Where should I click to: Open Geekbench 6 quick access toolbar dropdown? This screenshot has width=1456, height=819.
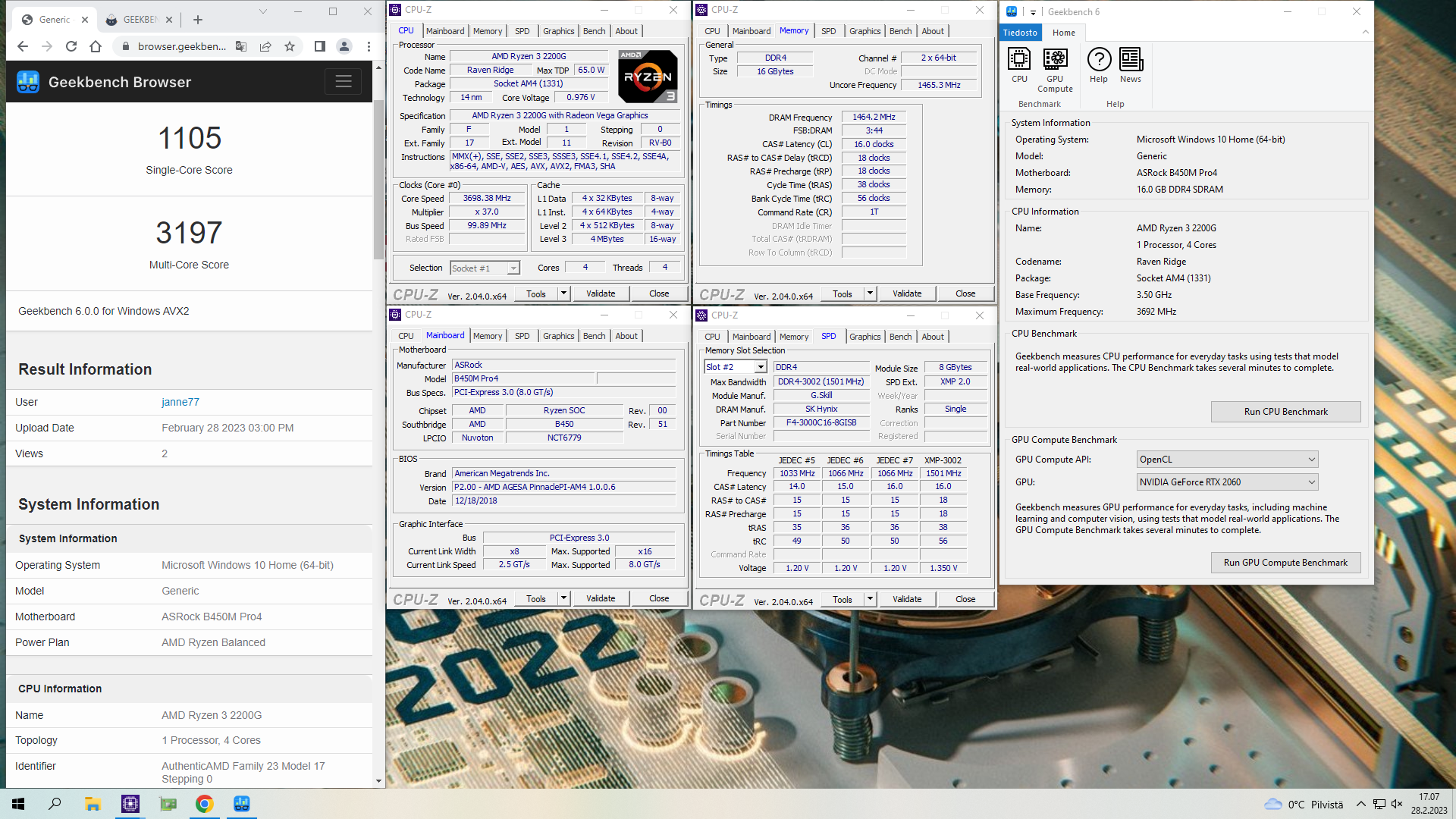coord(1033,12)
